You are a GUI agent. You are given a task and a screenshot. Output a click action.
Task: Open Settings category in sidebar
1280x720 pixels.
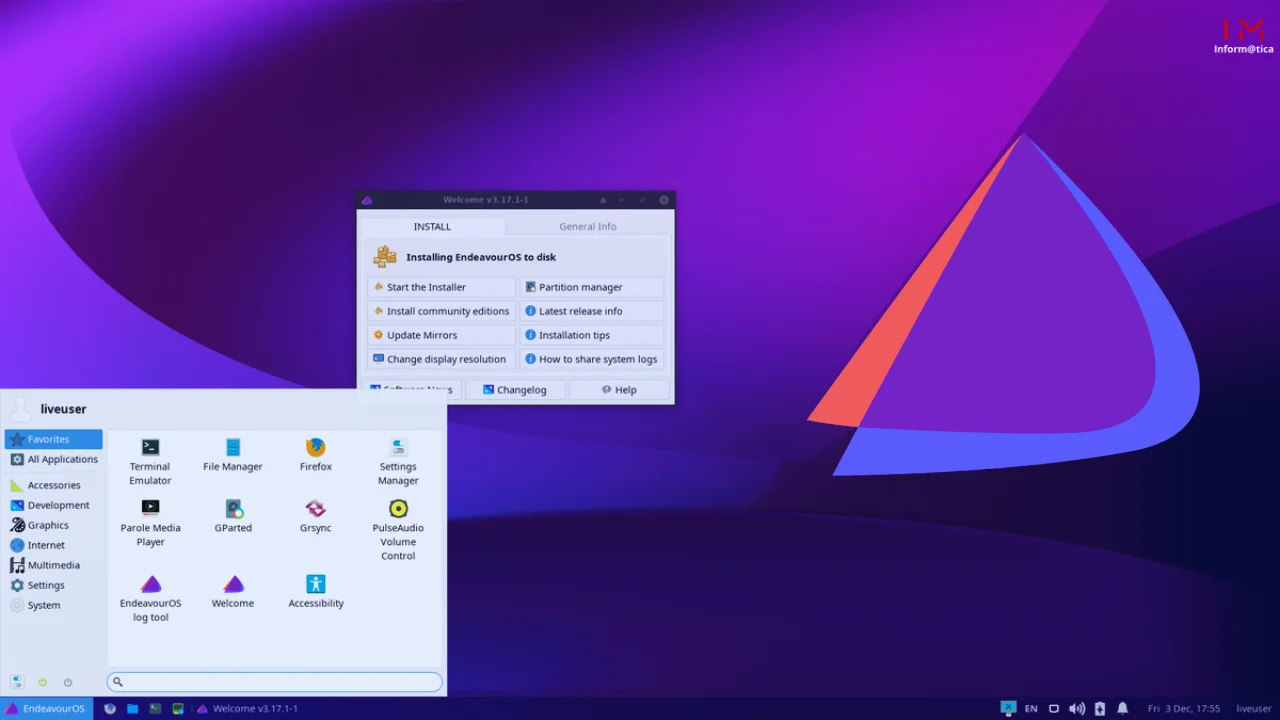54,585
